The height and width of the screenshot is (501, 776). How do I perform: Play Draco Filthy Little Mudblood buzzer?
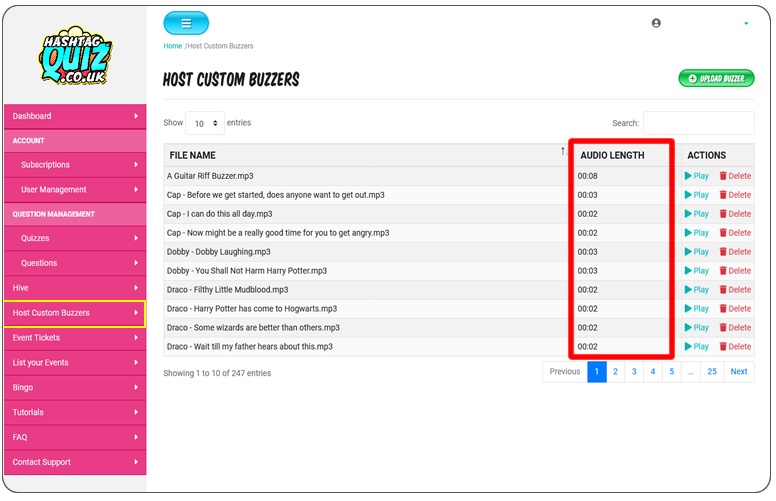[x=696, y=290]
